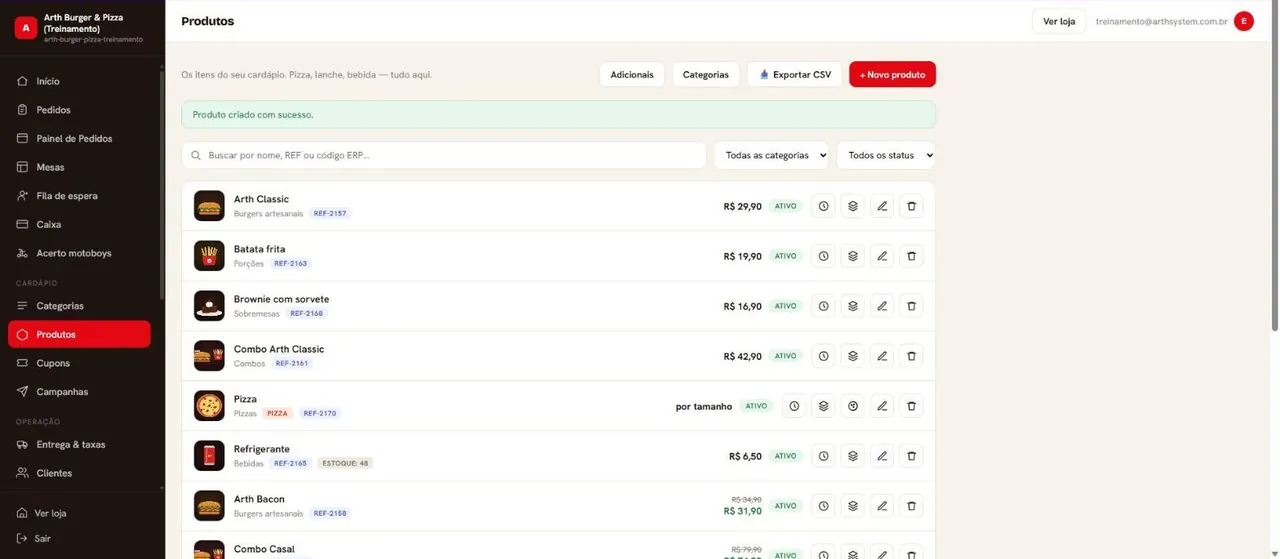
Task: Open Caixa in sidebar
Action: (79, 225)
